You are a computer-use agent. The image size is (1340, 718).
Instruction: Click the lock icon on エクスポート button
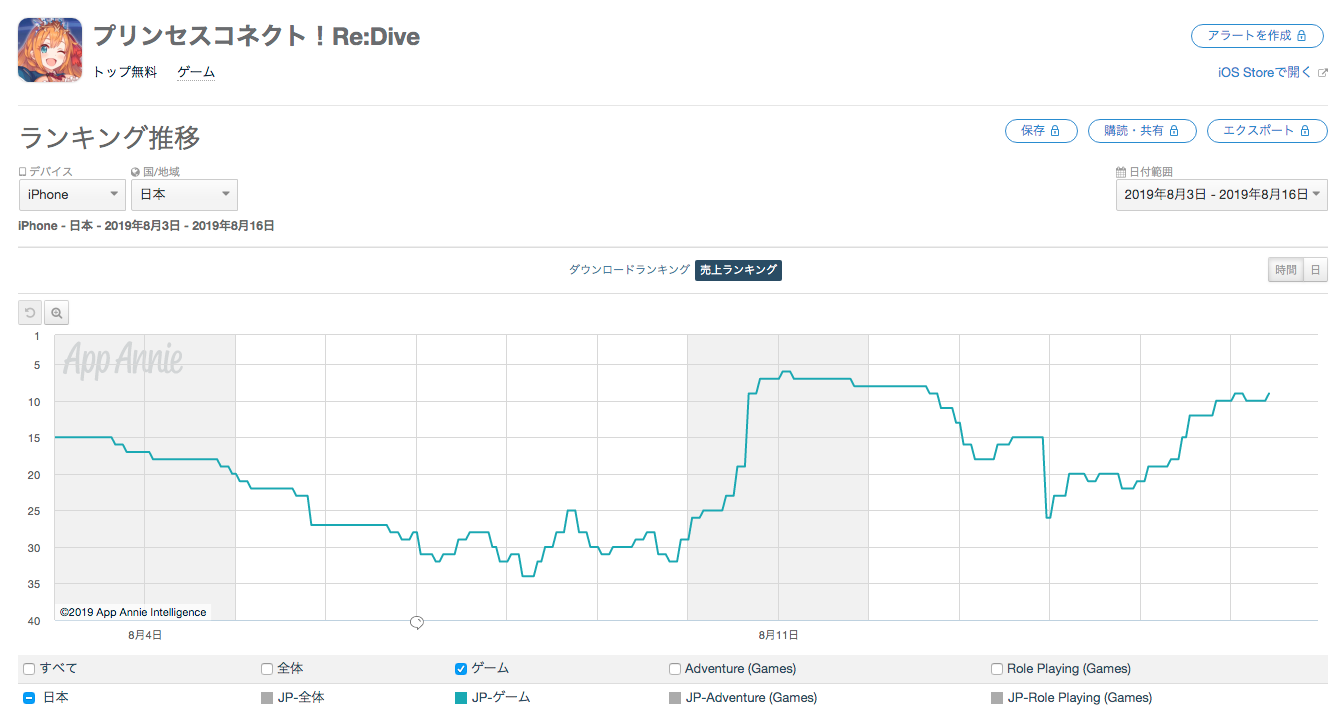tap(1303, 131)
